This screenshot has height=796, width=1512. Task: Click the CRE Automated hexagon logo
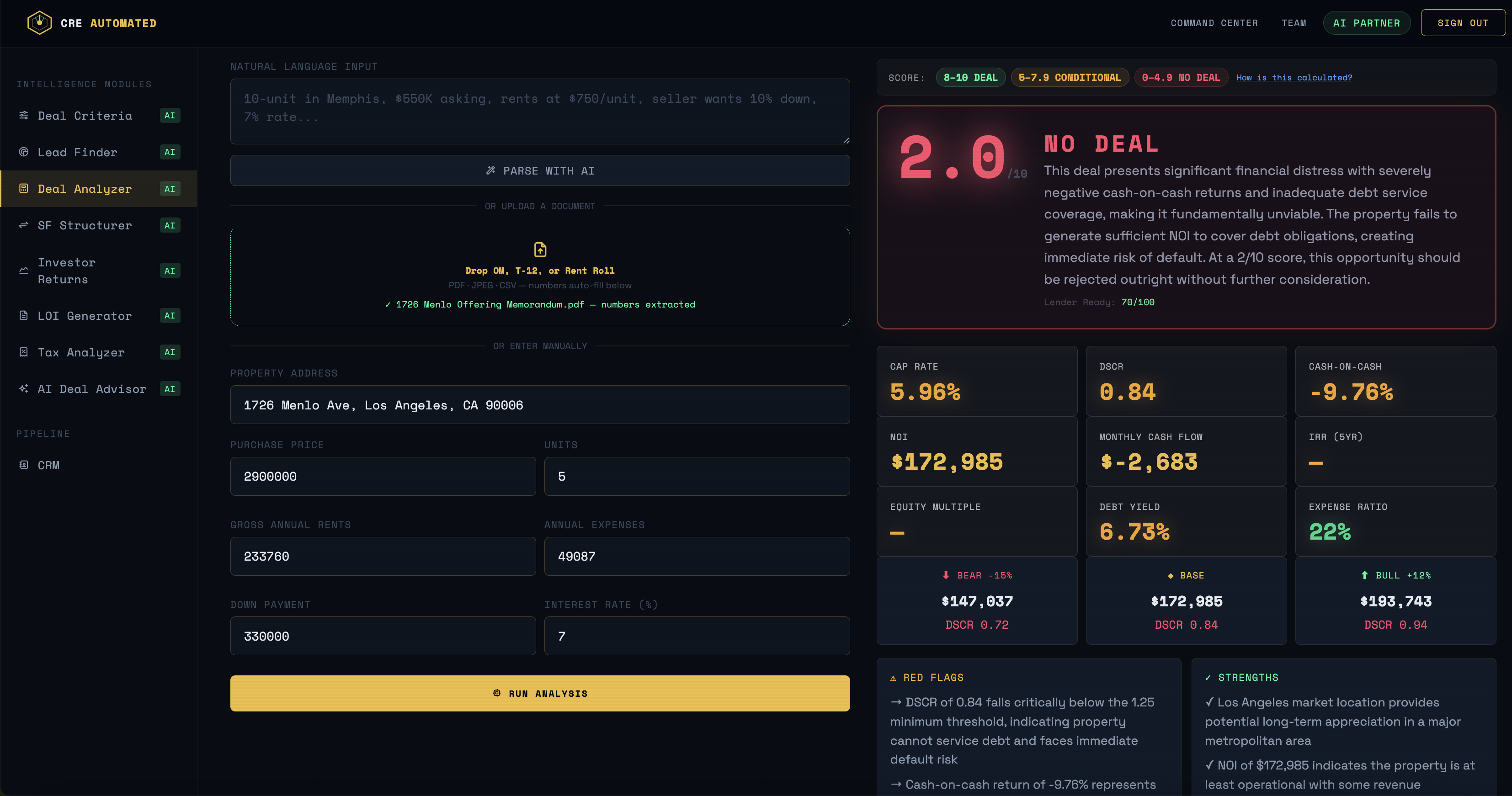39,23
